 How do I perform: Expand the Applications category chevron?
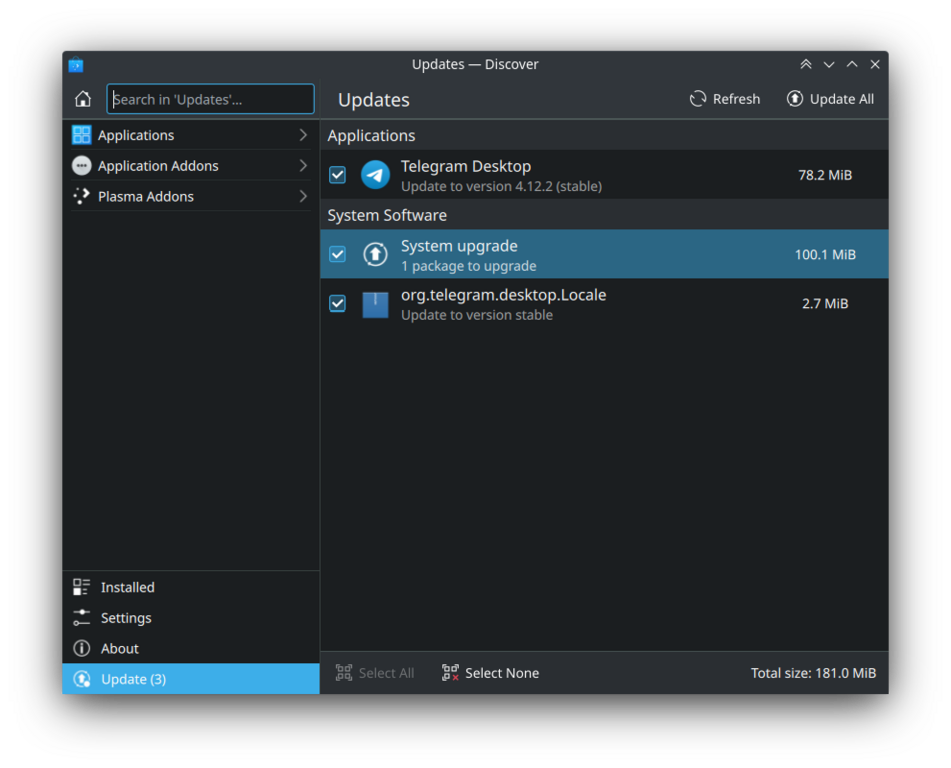303,135
